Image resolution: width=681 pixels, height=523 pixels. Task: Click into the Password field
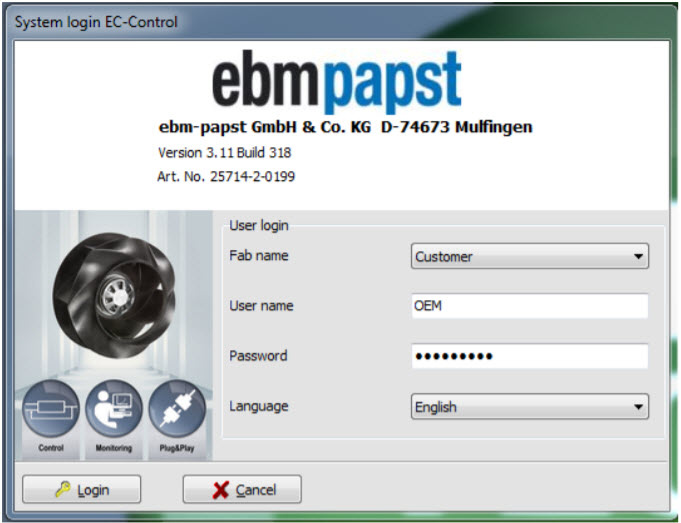point(529,356)
